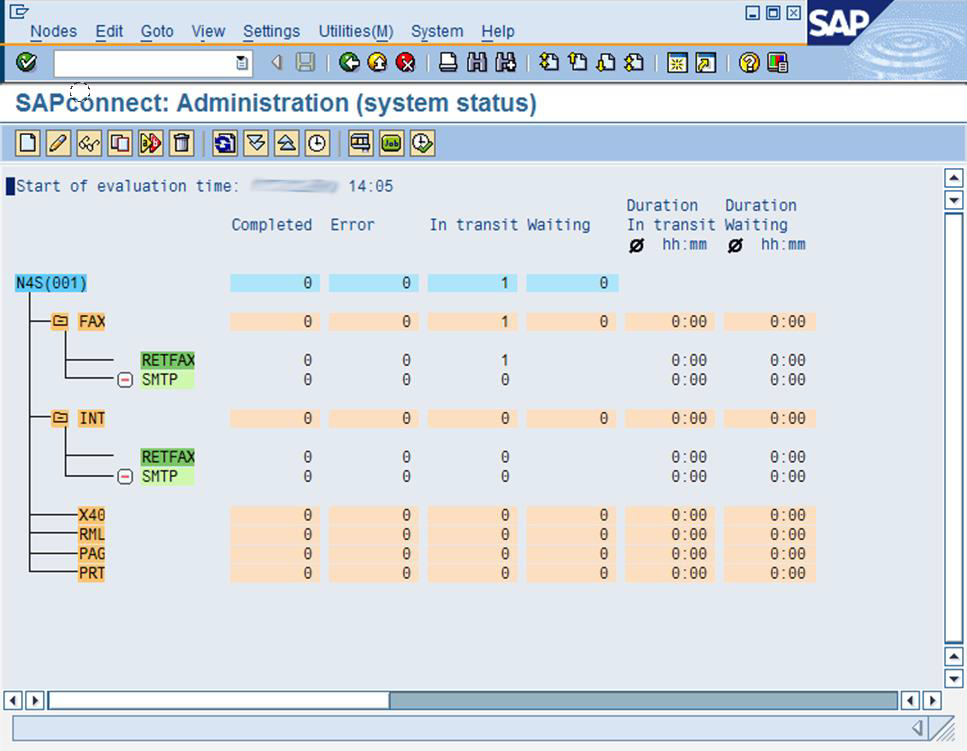The image size is (967, 751).
Task: Click the green Job scheduling icon
Action: (x=391, y=143)
